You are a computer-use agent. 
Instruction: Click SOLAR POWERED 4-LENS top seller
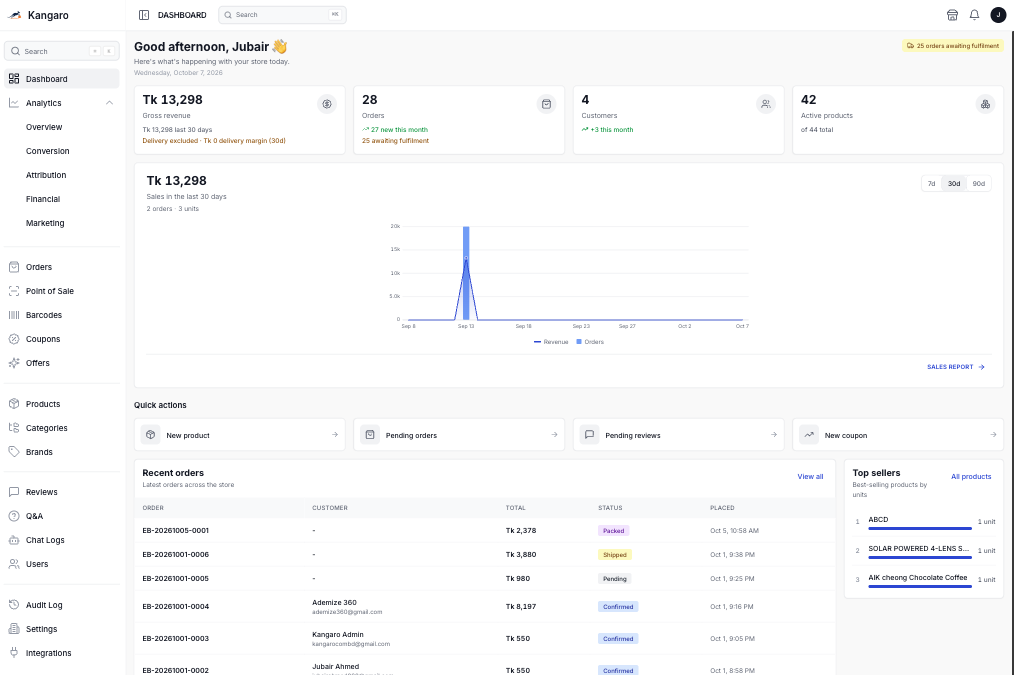(x=918, y=548)
